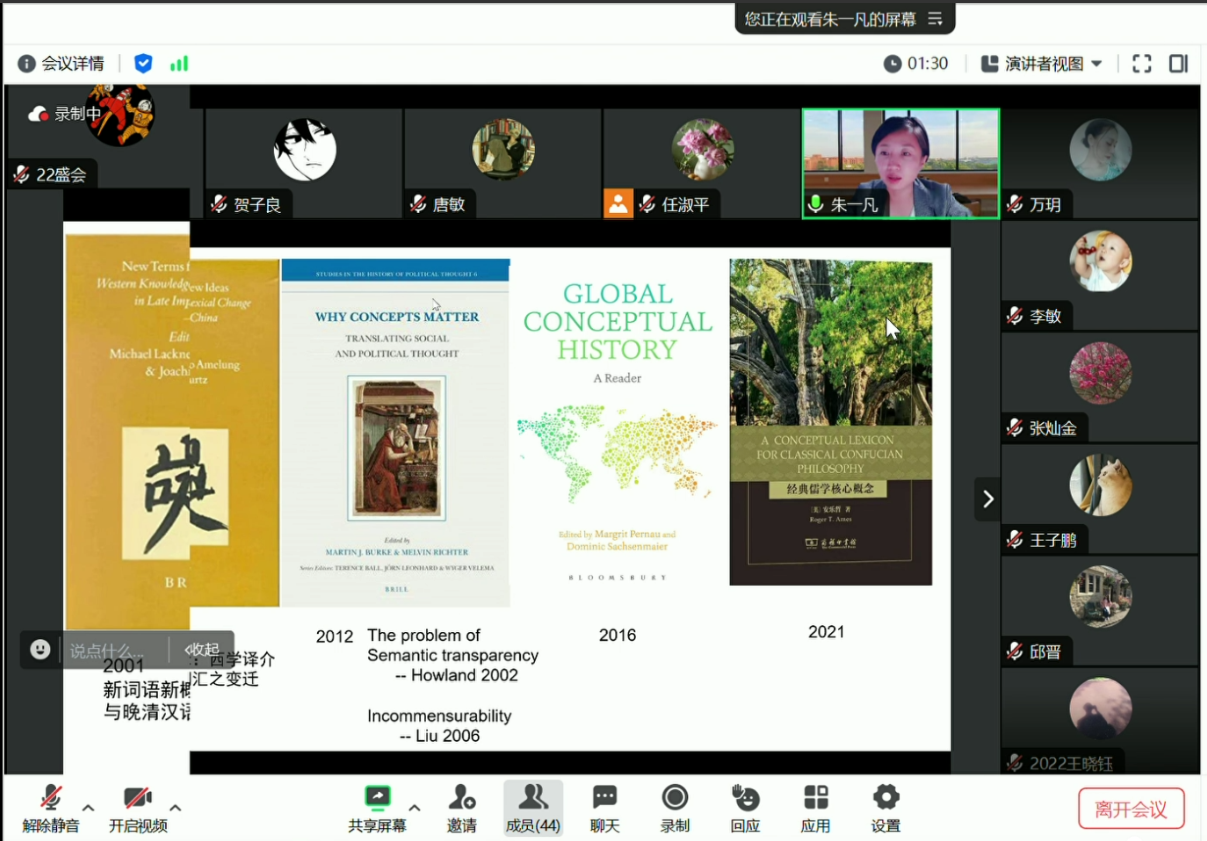Select 张灿金's participant tile
Viewport: 1207px width, 841px height.
pos(1100,387)
